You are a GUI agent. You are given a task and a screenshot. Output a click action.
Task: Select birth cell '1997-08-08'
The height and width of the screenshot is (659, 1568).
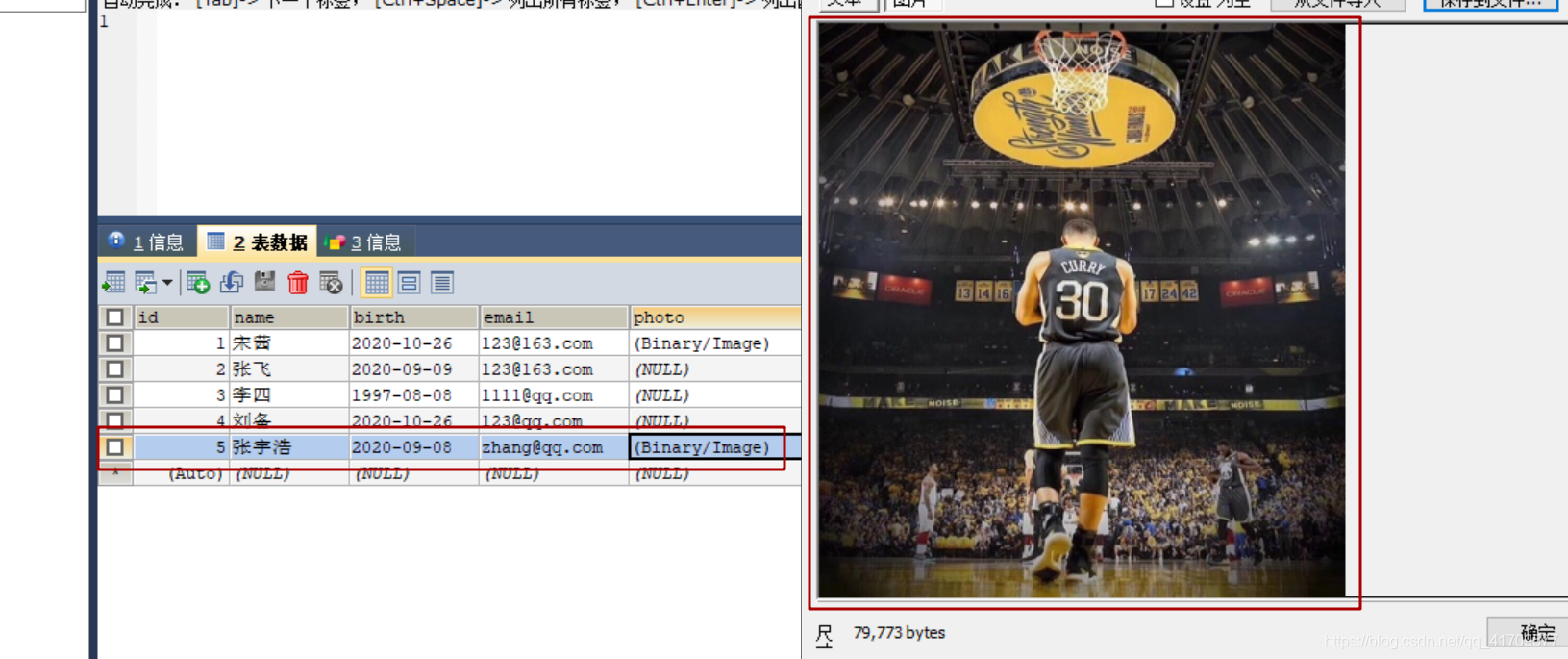(x=413, y=395)
